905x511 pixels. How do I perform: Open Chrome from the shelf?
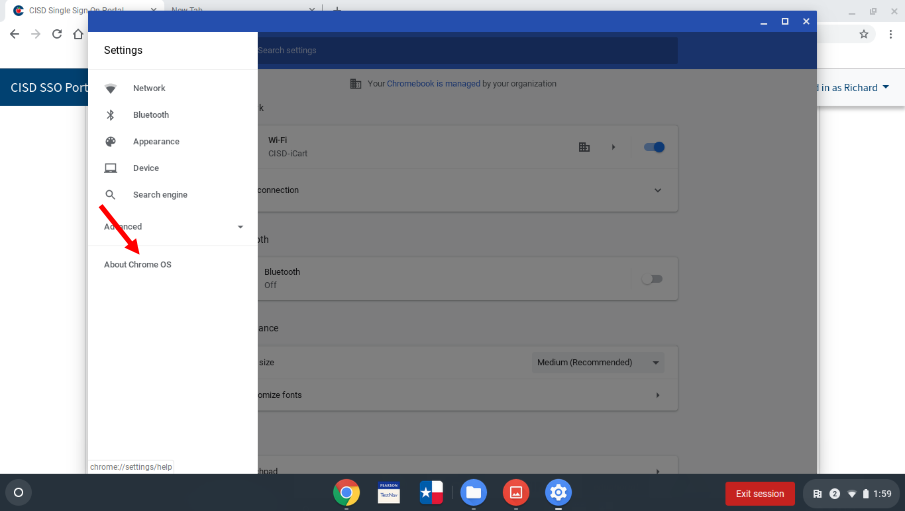347,492
